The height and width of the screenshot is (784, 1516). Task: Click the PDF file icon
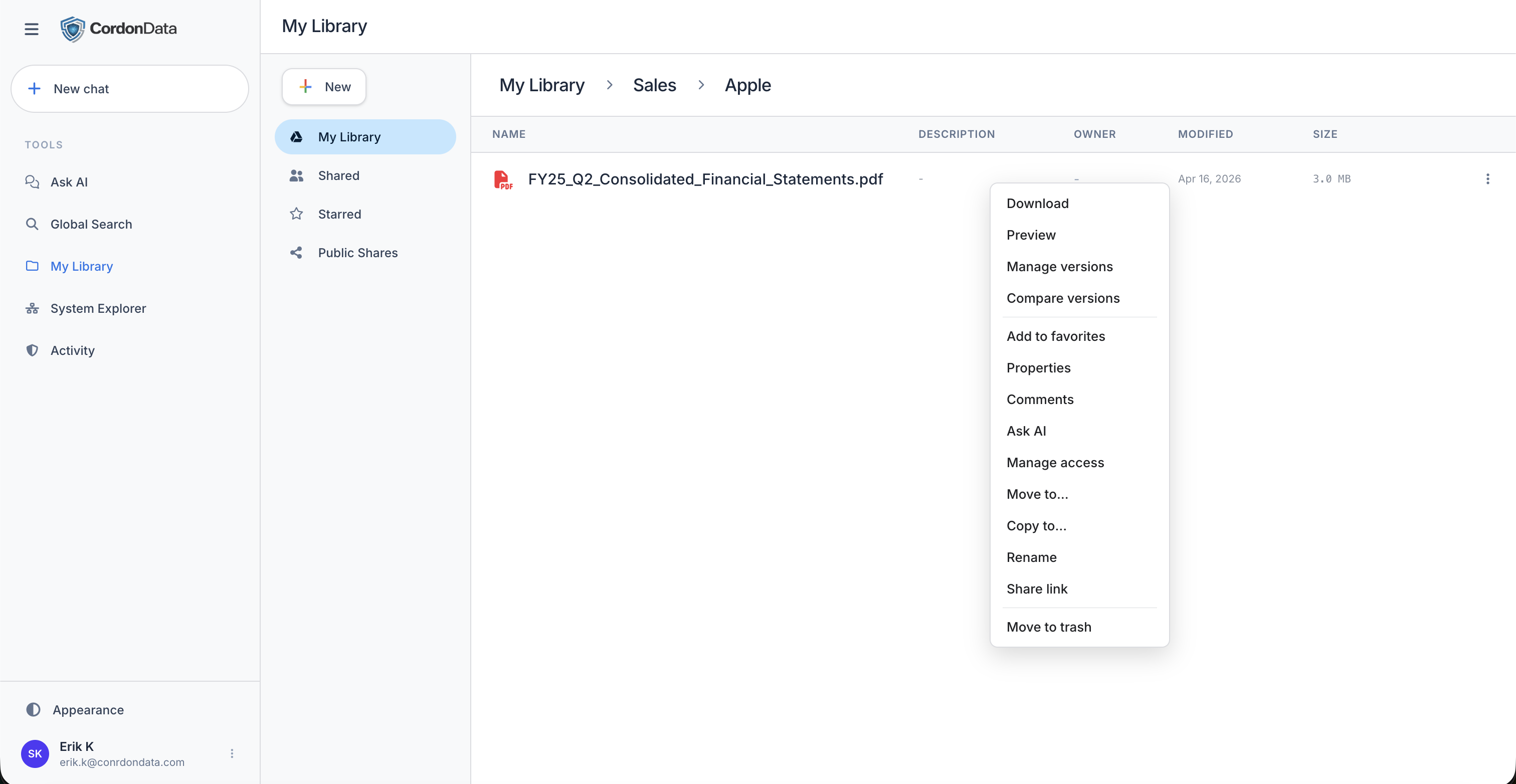pyautogui.click(x=503, y=179)
